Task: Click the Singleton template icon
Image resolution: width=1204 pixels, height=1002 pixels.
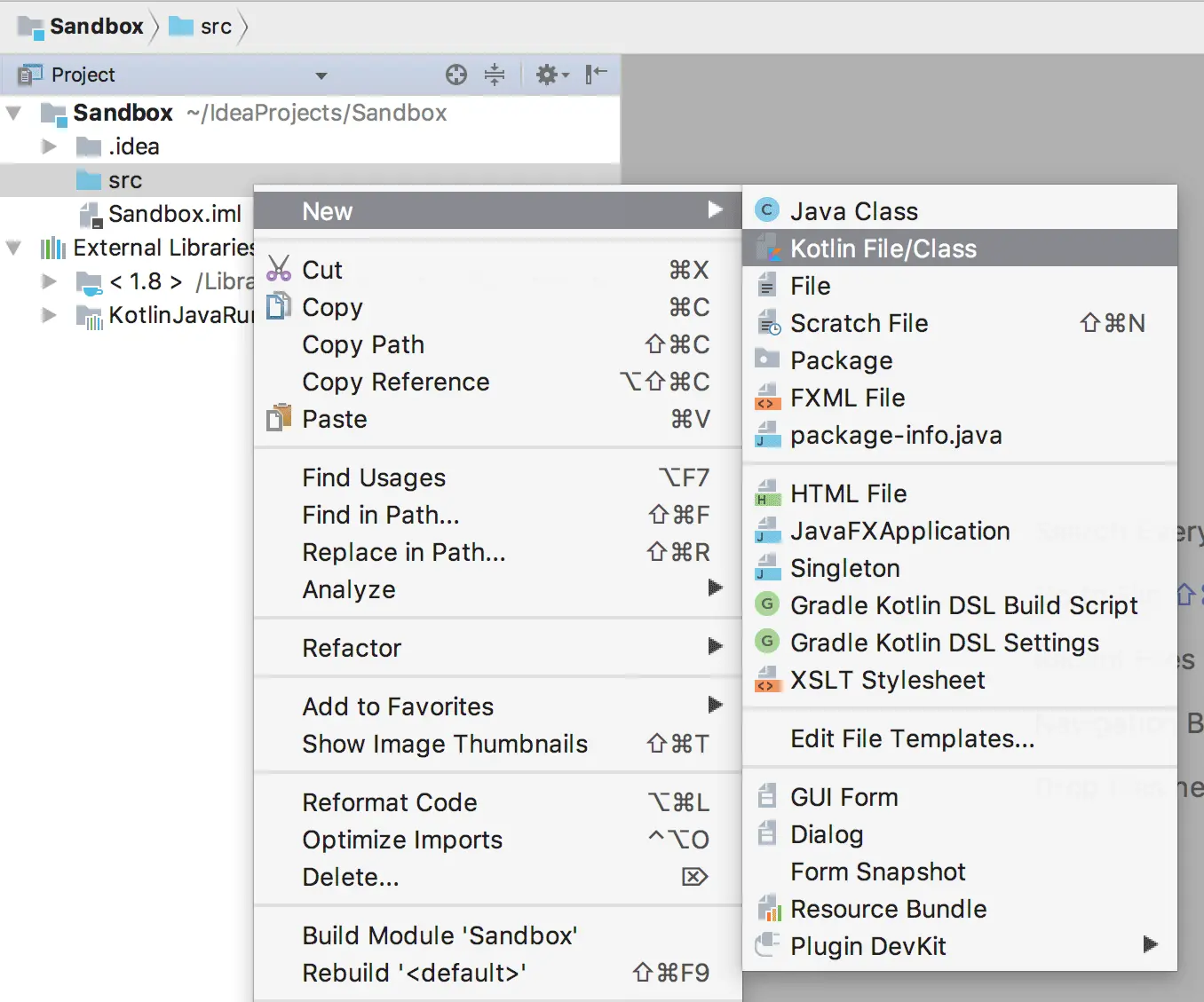Action: point(767,567)
